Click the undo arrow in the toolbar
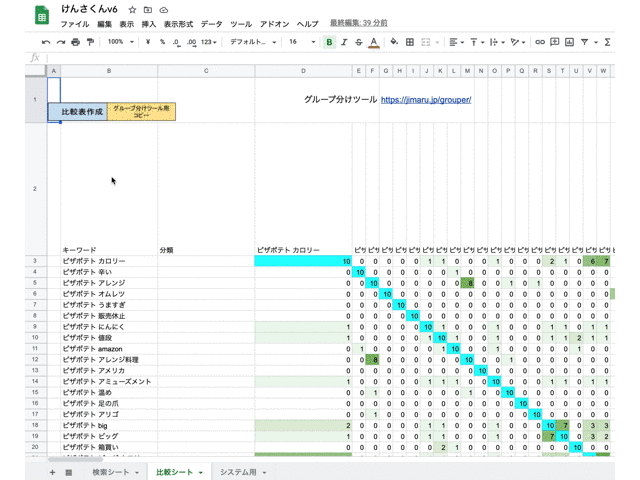This screenshot has height=480, width=640. (x=46, y=42)
